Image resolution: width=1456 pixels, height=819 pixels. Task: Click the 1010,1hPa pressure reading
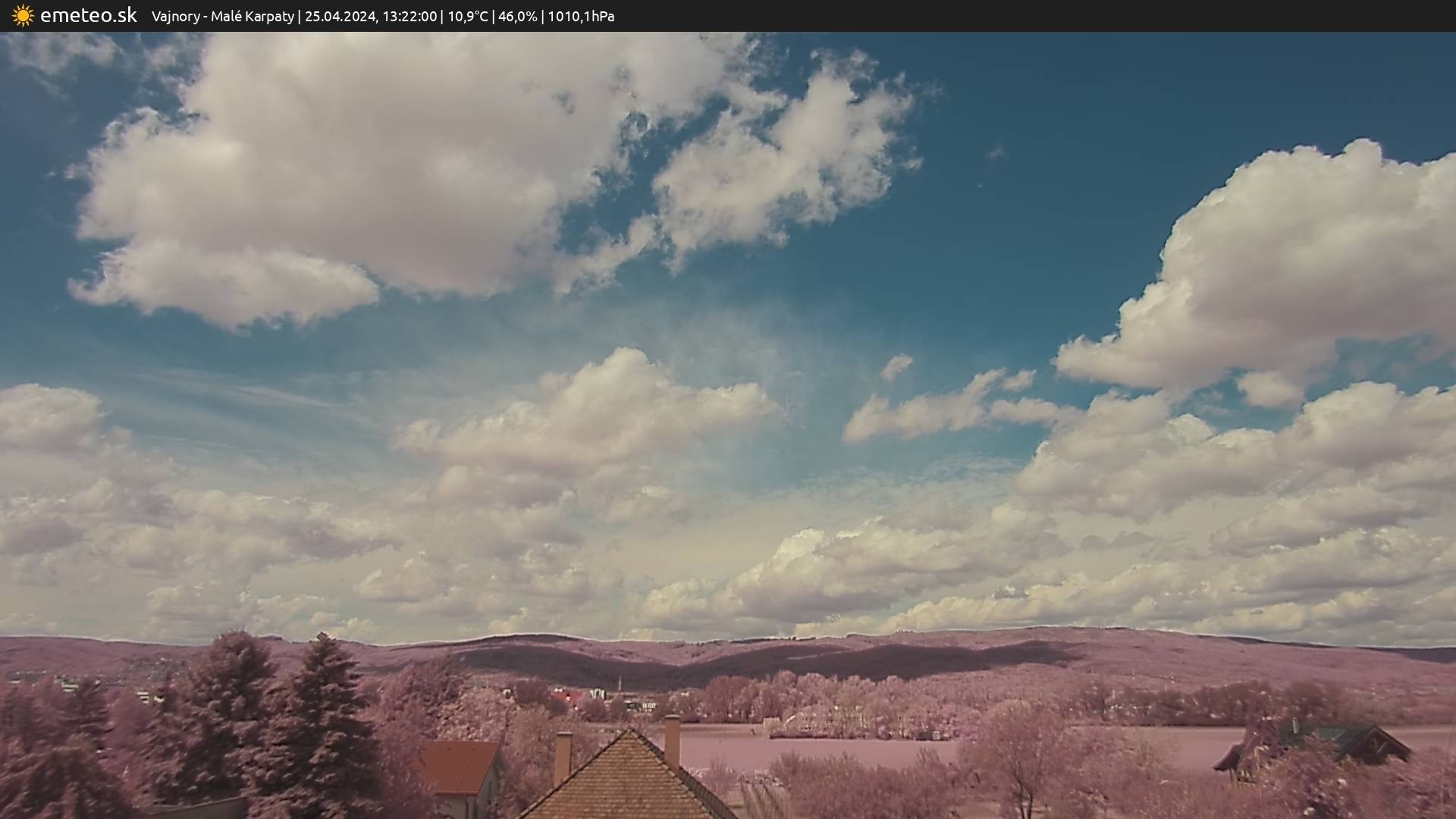click(x=581, y=17)
